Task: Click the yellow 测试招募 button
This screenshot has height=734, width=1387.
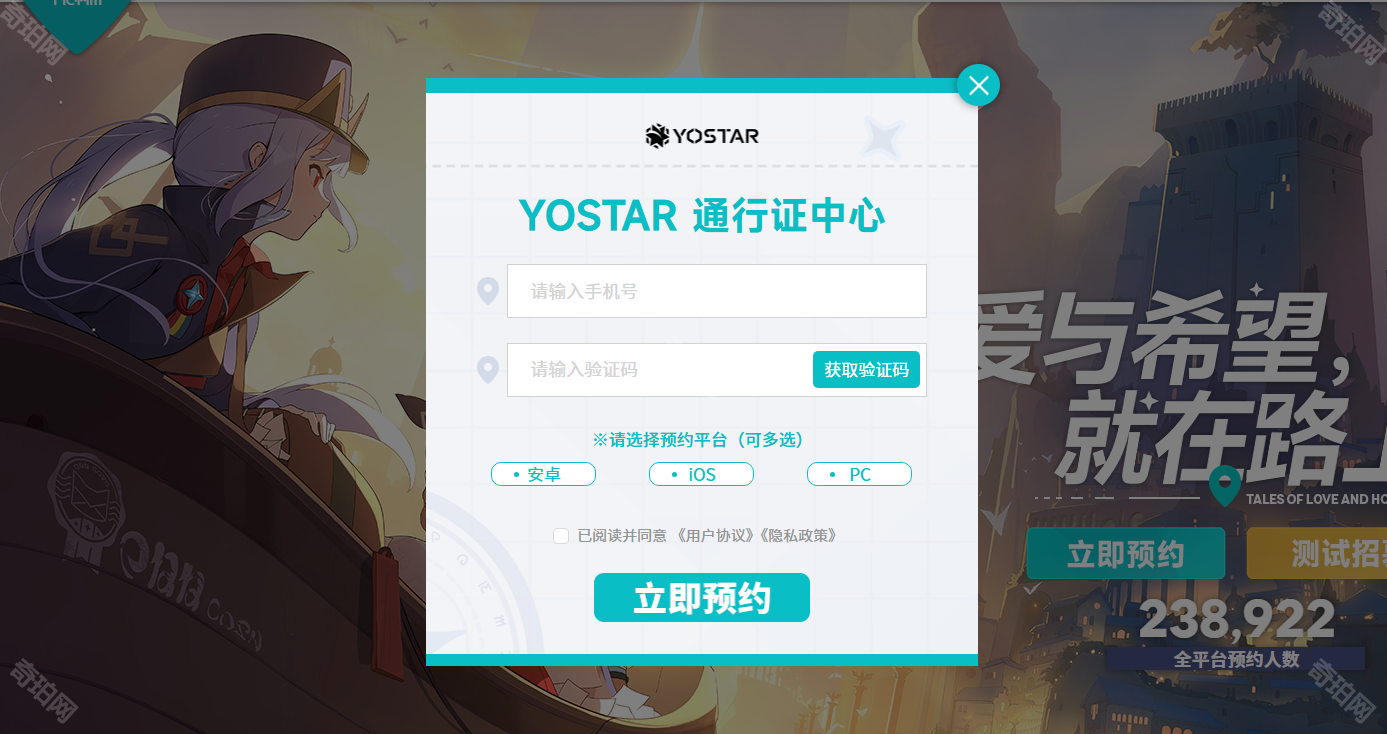Action: (x=1317, y=553)
